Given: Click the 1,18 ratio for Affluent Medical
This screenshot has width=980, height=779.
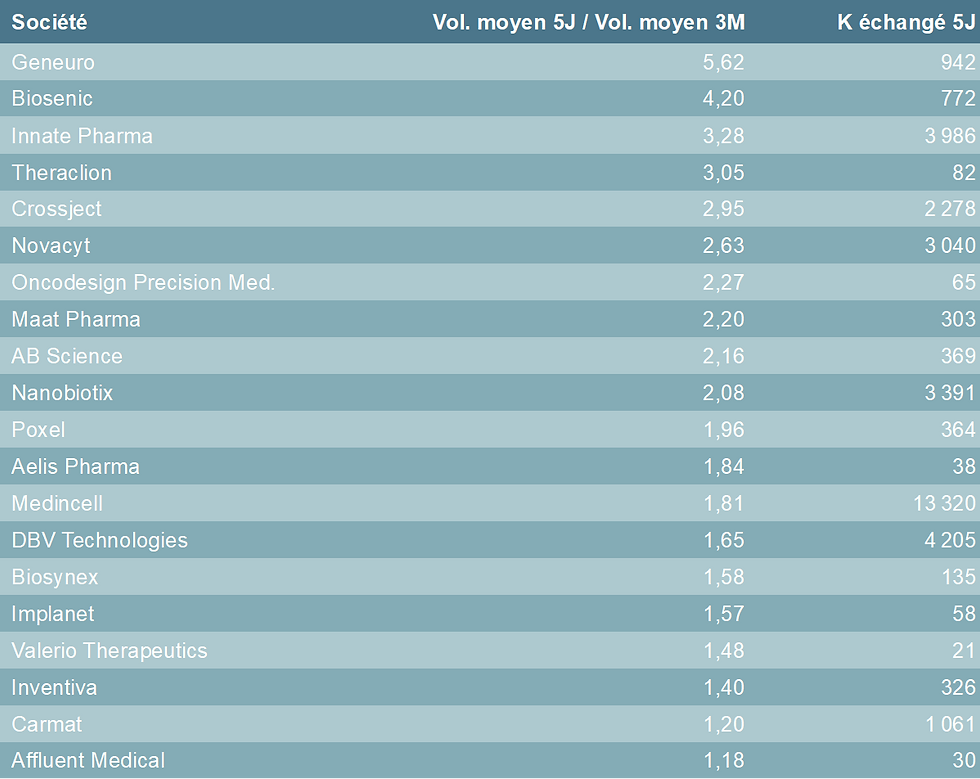Looking at the screenshot, I should tap(724, 760).
